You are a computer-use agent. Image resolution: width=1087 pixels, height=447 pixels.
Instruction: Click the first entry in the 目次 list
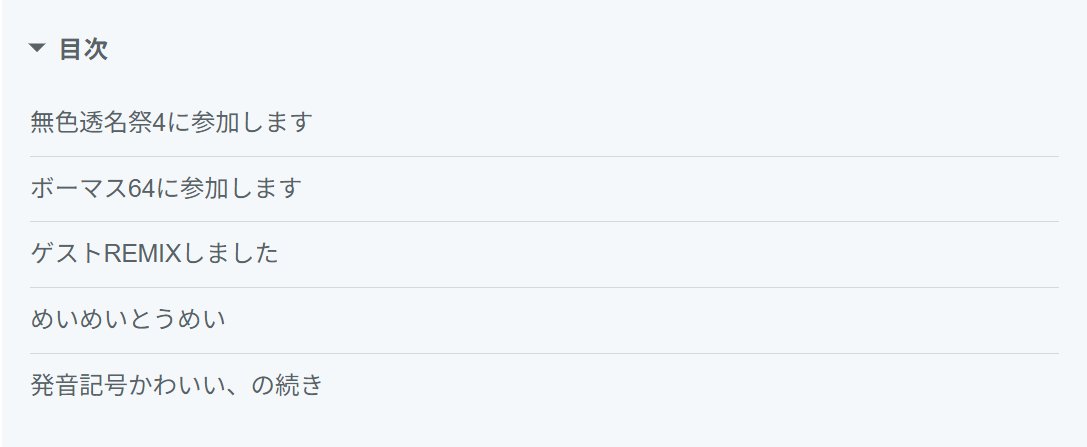click(x=171, y=123)
